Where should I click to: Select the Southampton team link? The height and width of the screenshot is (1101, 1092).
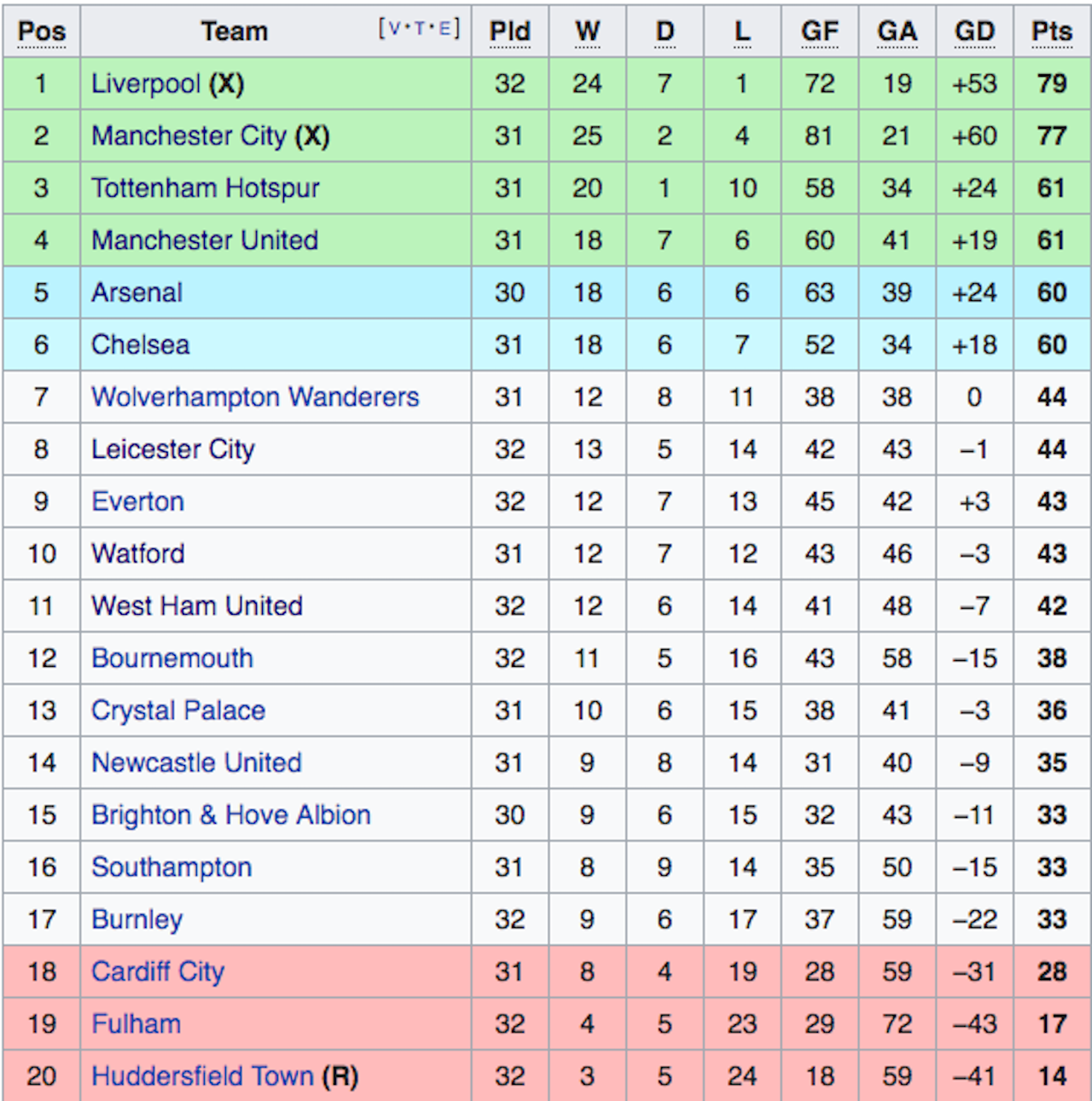coord(171,867)
